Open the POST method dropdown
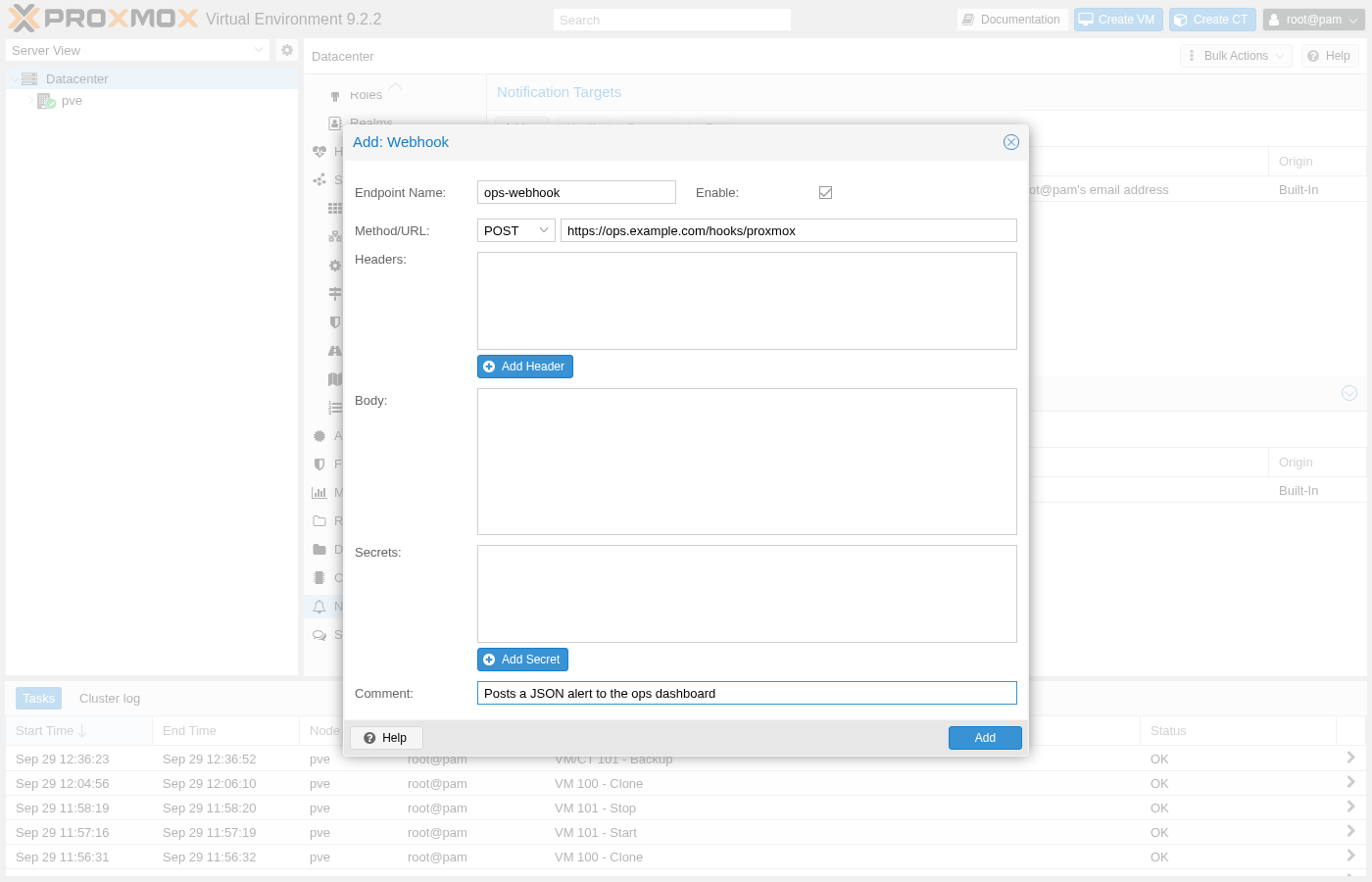This screenshot has width=1372, height=882. (x=544, y=230)
